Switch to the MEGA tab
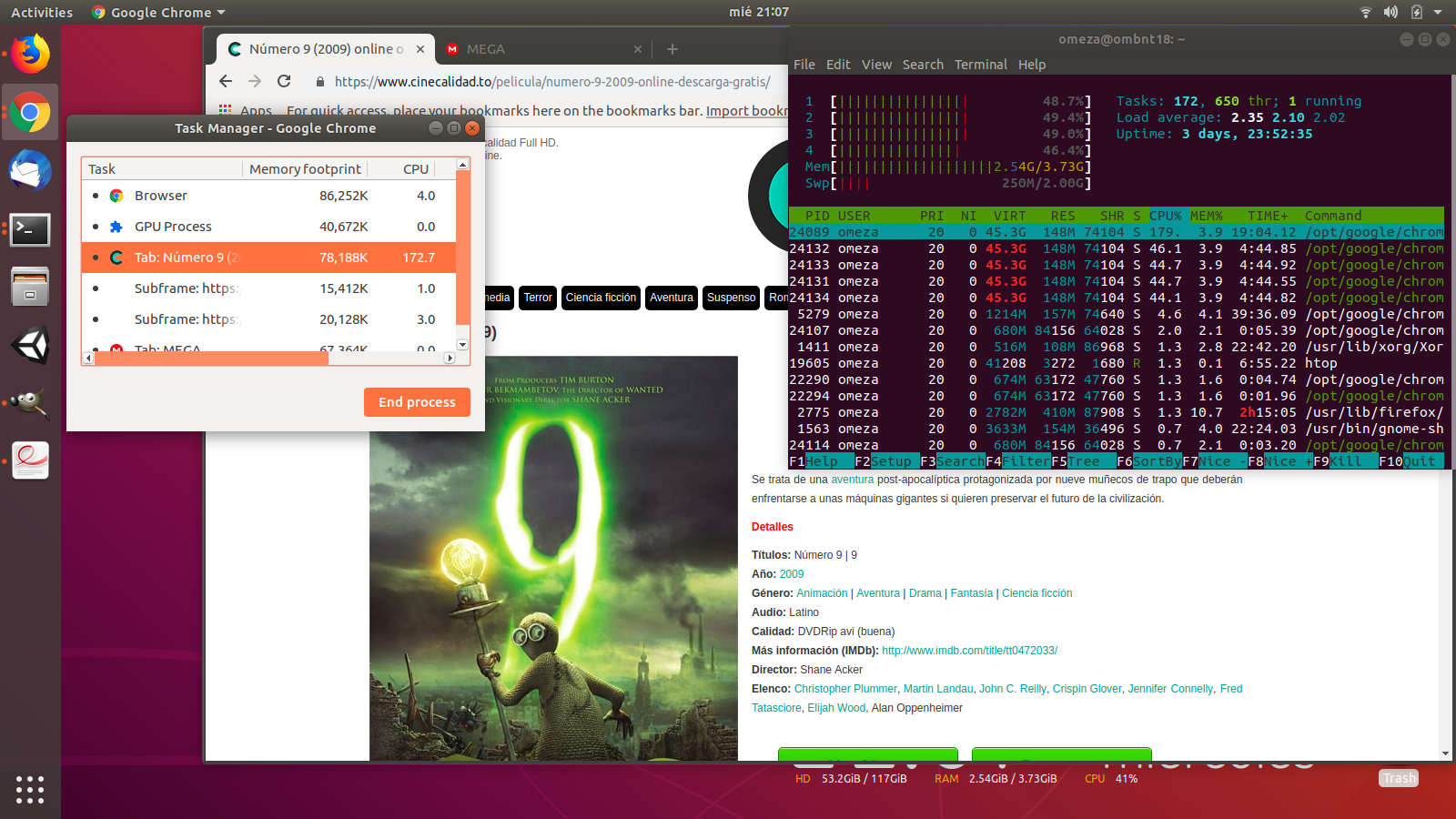Screen dimensions: 1456x819 click(x=542, y=49)
